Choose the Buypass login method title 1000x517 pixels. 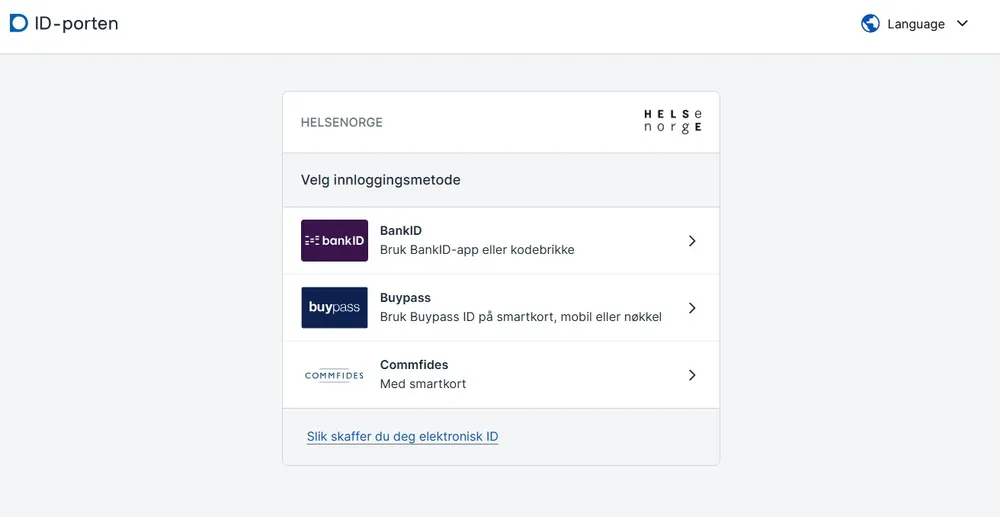click(x=405, y=298)
